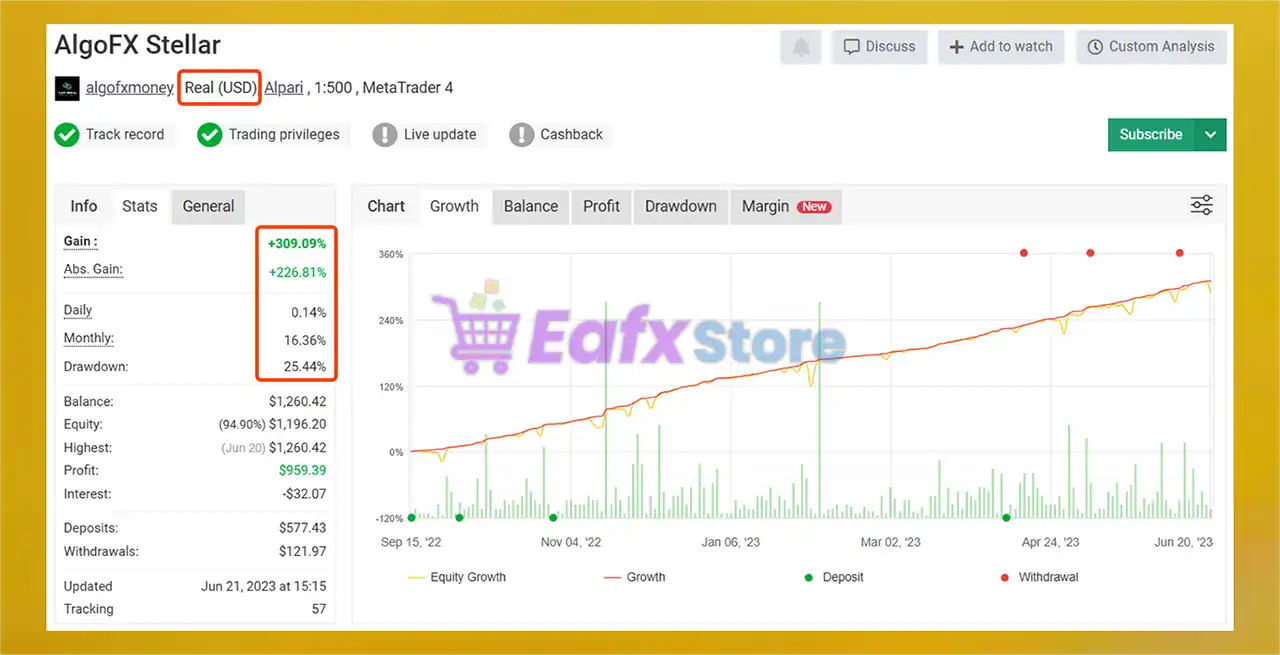This screenshot has height=655, width=1280.
Task: Click the $959.39 profit value
Action: (x=303, y=470)
